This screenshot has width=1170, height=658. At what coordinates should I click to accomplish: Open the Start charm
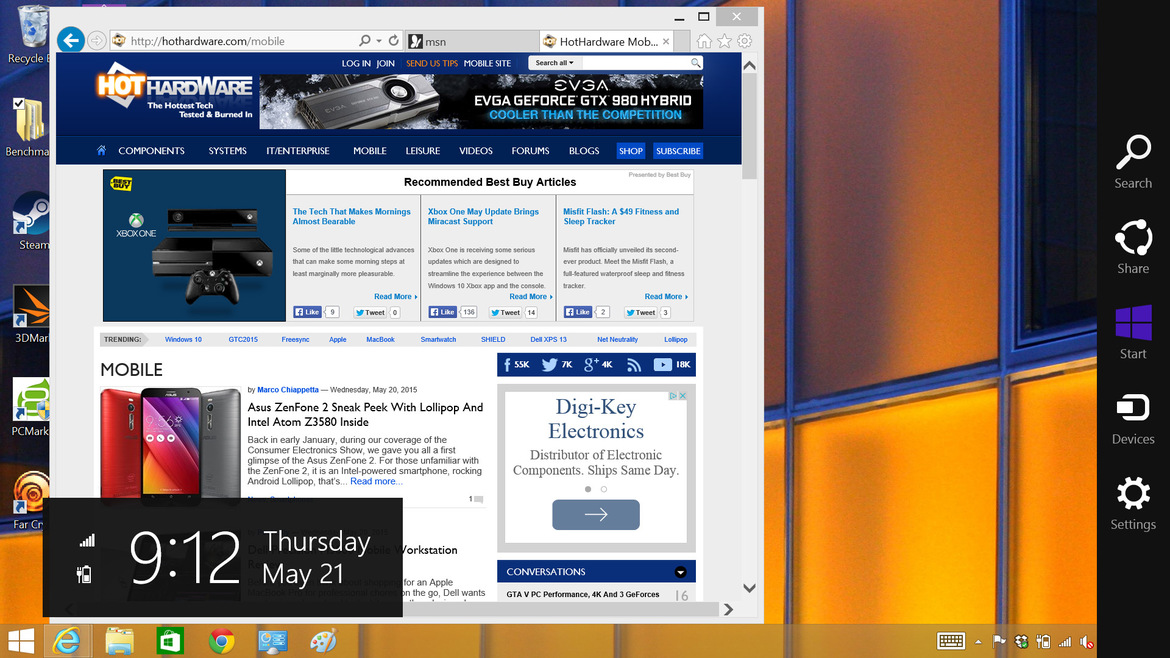point(1133,332)
